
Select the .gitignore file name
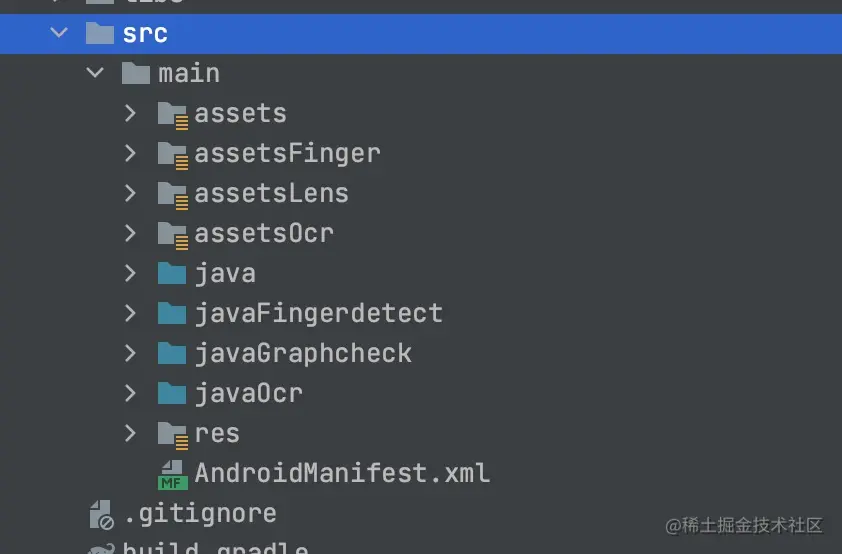coord(199,514)
